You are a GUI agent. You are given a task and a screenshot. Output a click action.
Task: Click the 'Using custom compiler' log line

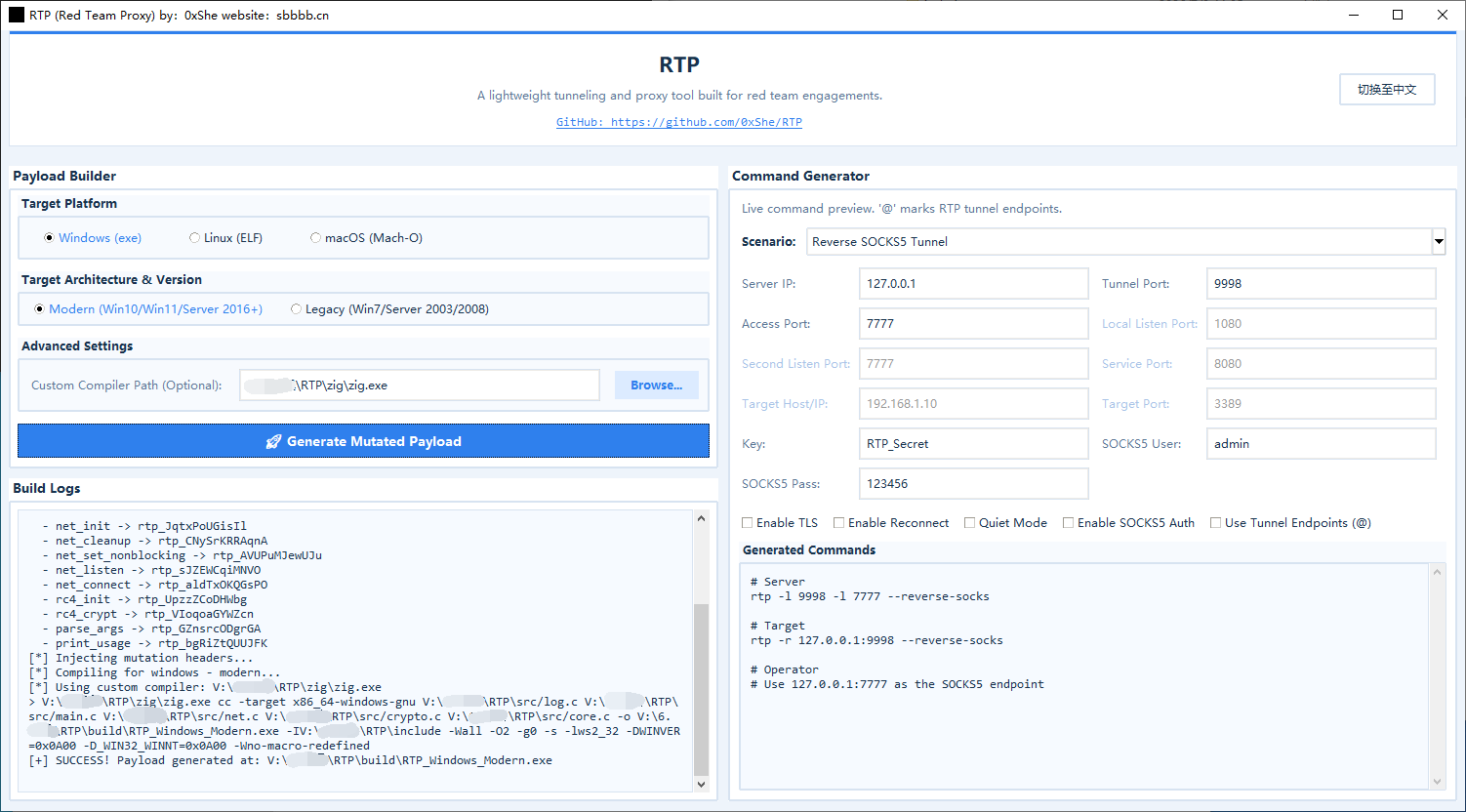click(205, 687)
